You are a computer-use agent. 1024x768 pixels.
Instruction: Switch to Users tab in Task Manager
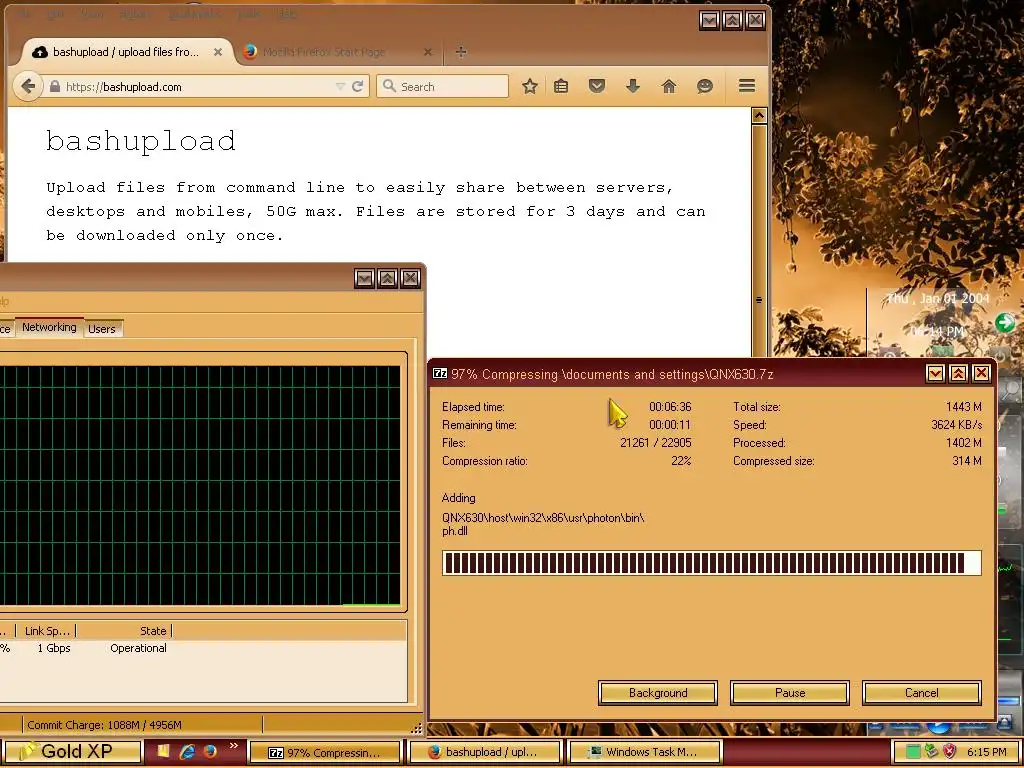102,328
